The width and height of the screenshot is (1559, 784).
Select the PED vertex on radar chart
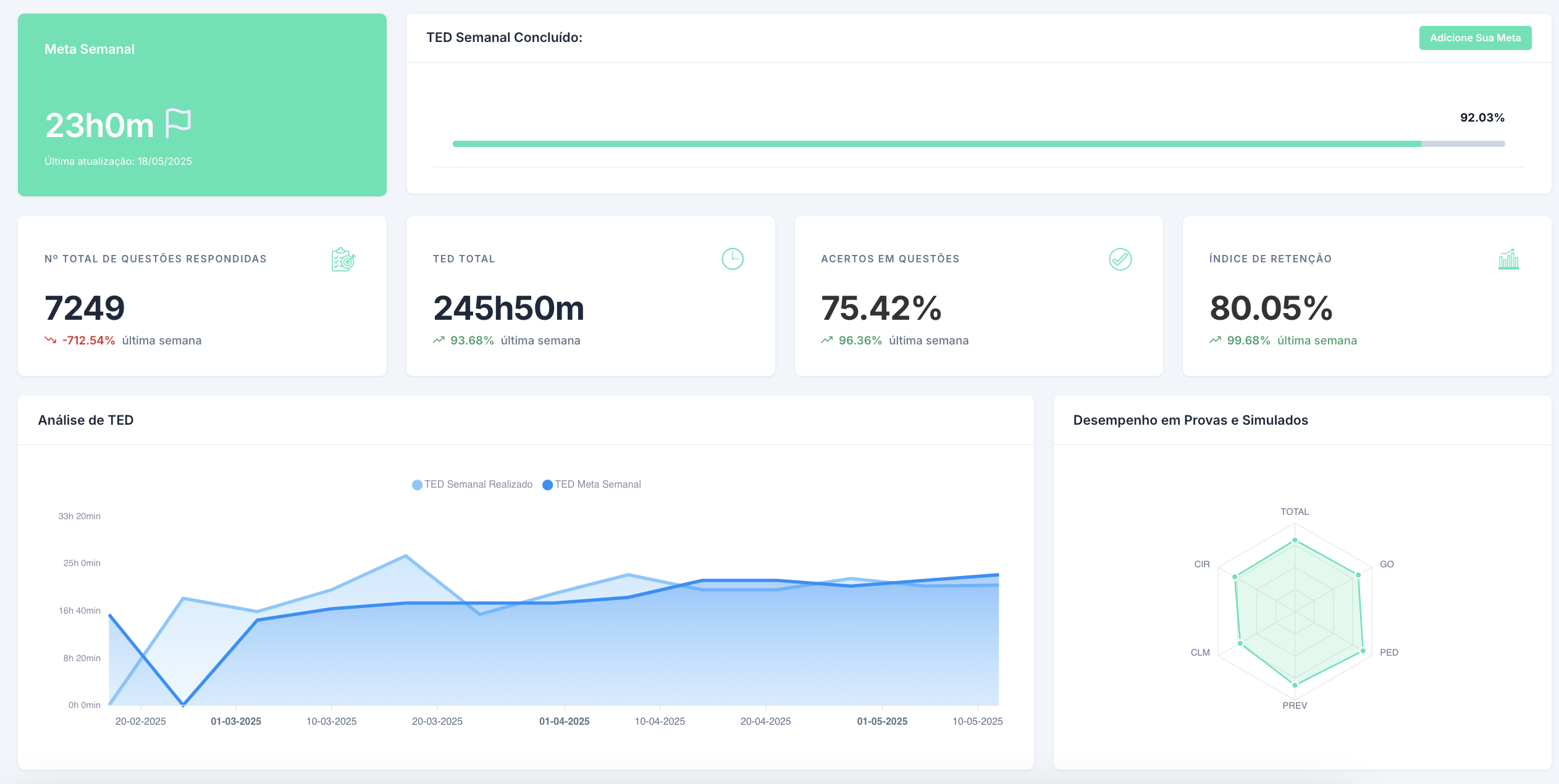pos(1363,651)
